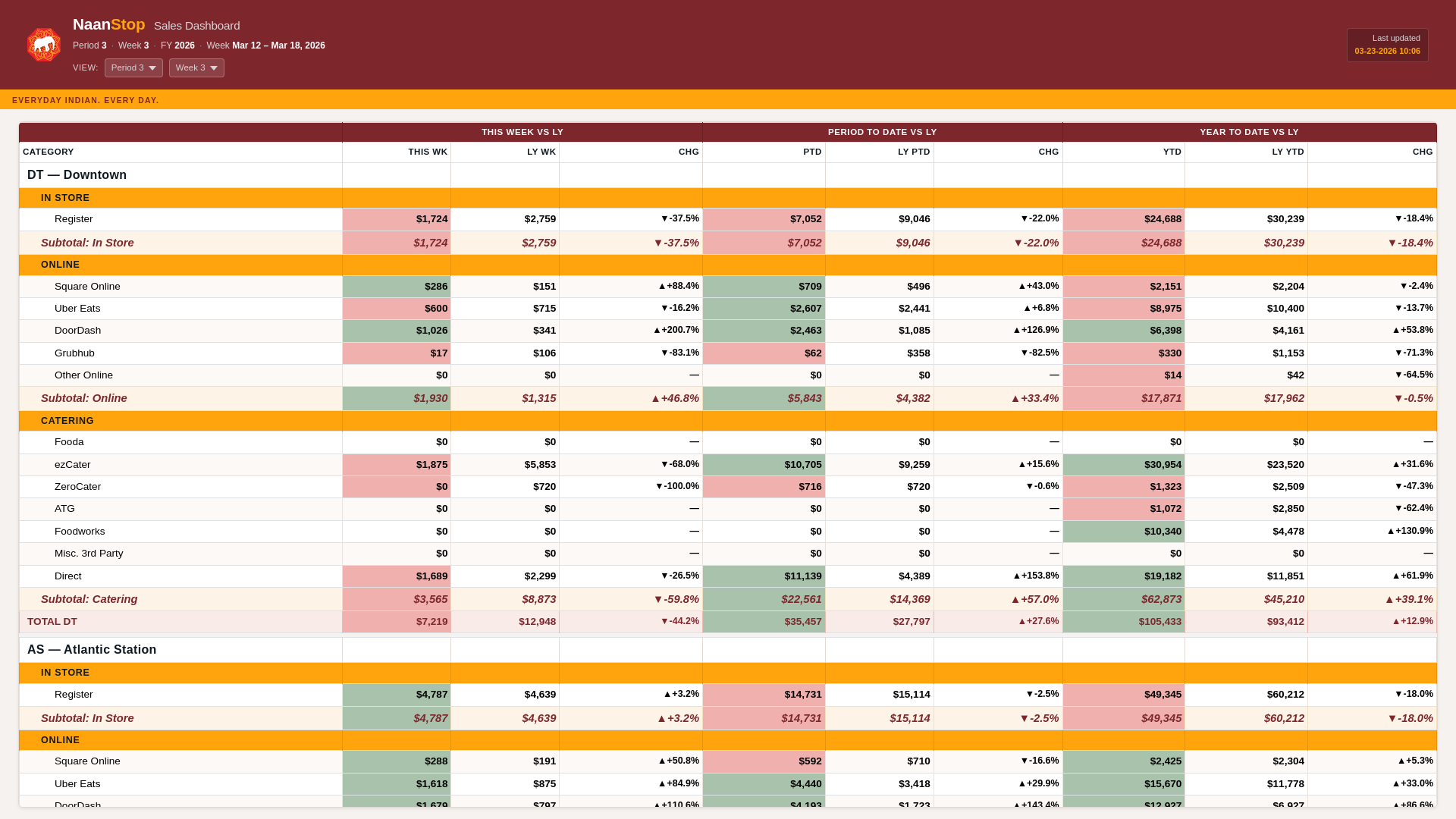
Task: Click DT Register YTD change -18.4%
Action: tap(1373, 219)
